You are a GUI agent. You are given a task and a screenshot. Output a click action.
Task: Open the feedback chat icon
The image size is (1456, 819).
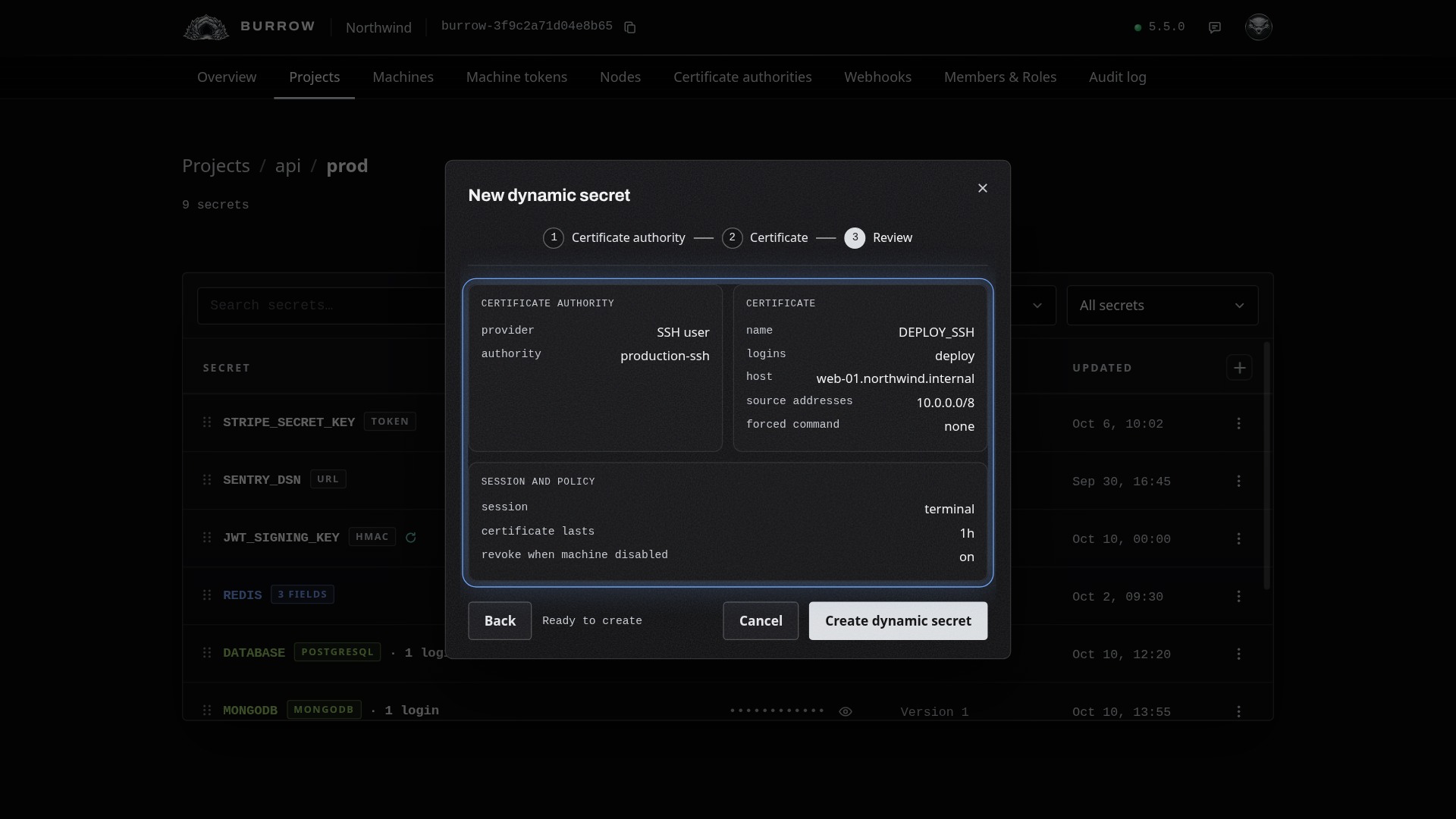[x=1215, y=27]
